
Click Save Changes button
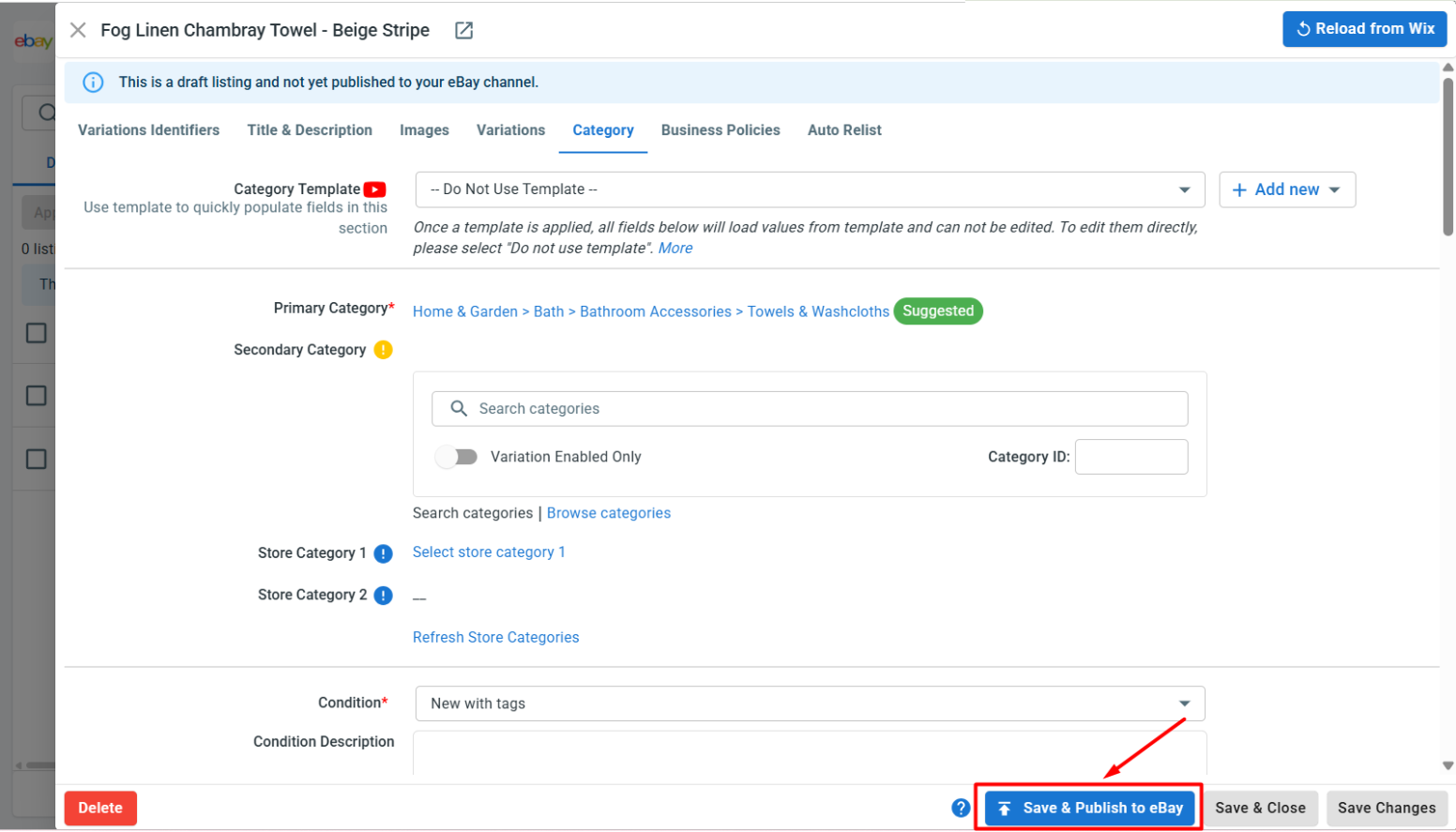click(1387, 808)
